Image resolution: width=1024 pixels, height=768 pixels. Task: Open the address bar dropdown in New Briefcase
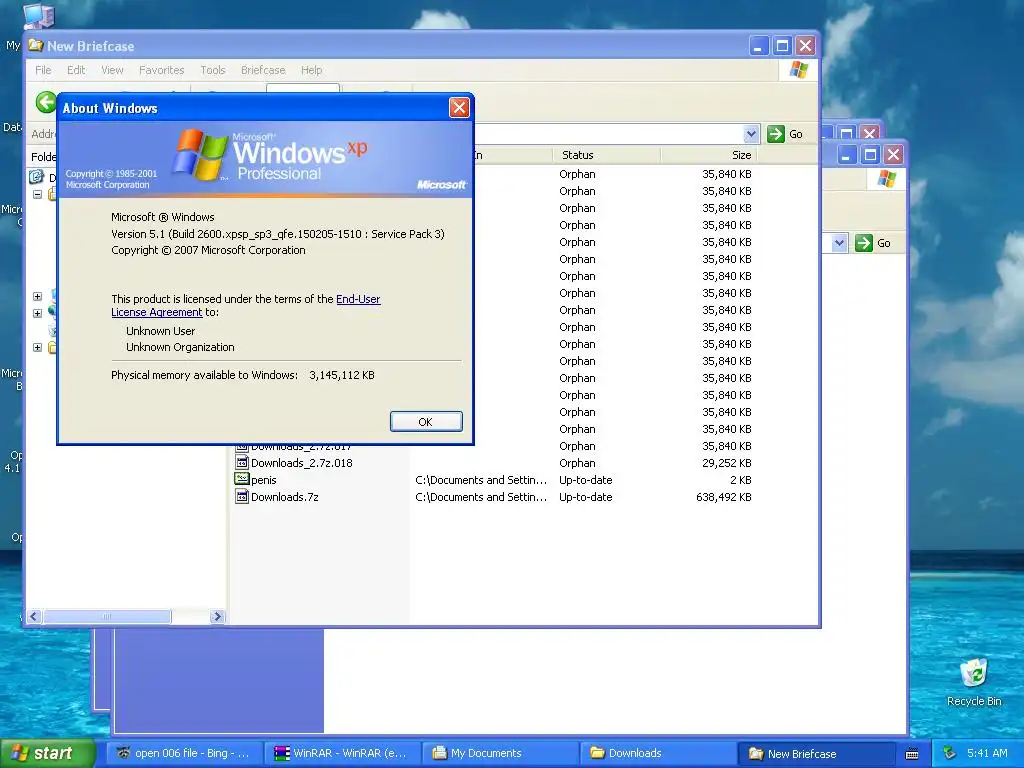pos(751,134)
